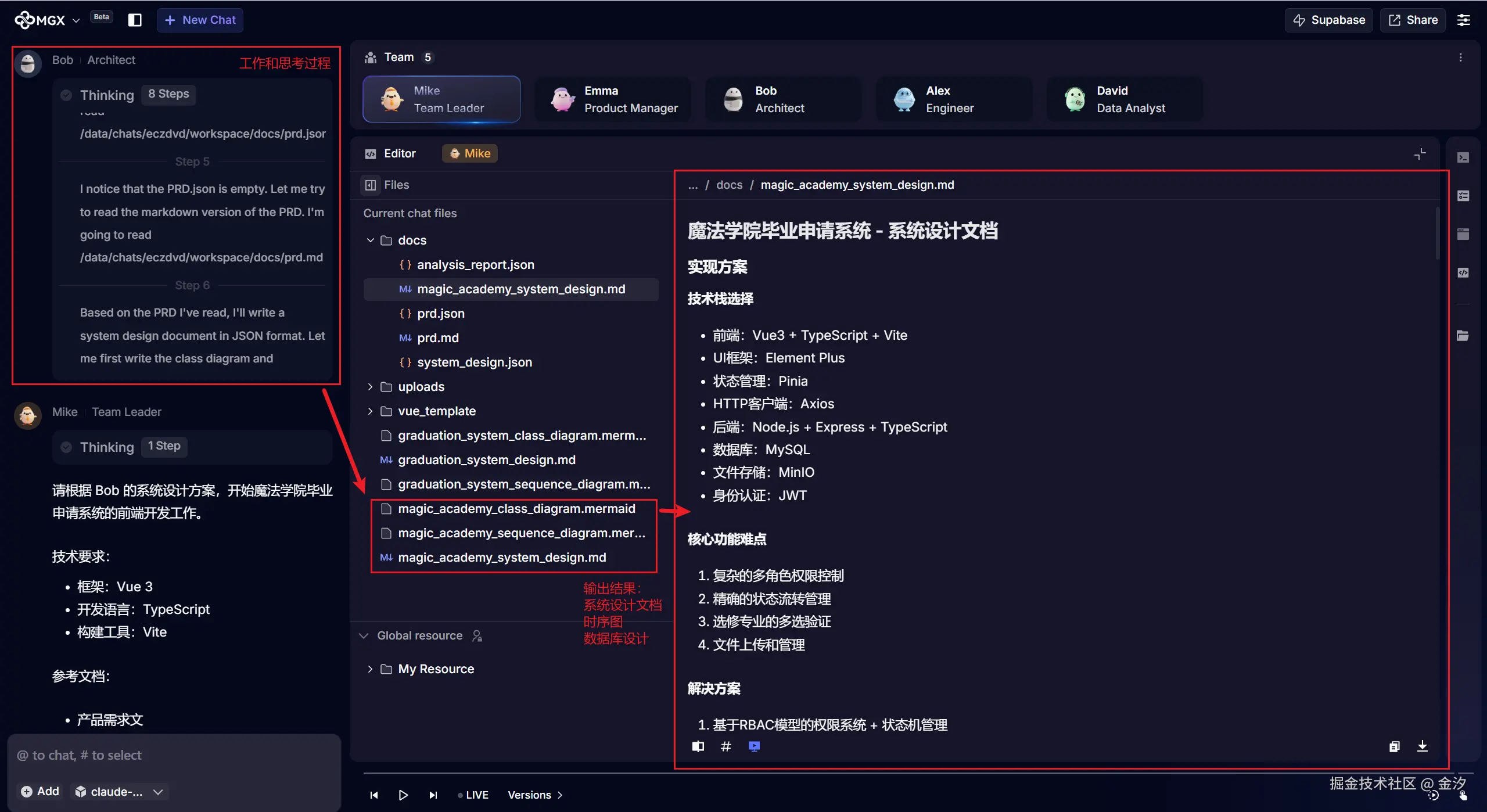Open the settings sliders icon
The height and width of the screenshot is (812, 1487).
(1464, 20)
